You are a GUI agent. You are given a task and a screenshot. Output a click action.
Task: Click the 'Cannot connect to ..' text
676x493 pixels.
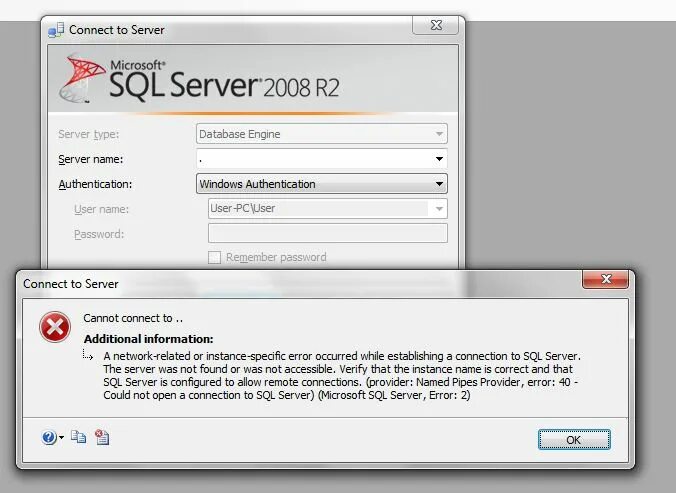[133, 318]
